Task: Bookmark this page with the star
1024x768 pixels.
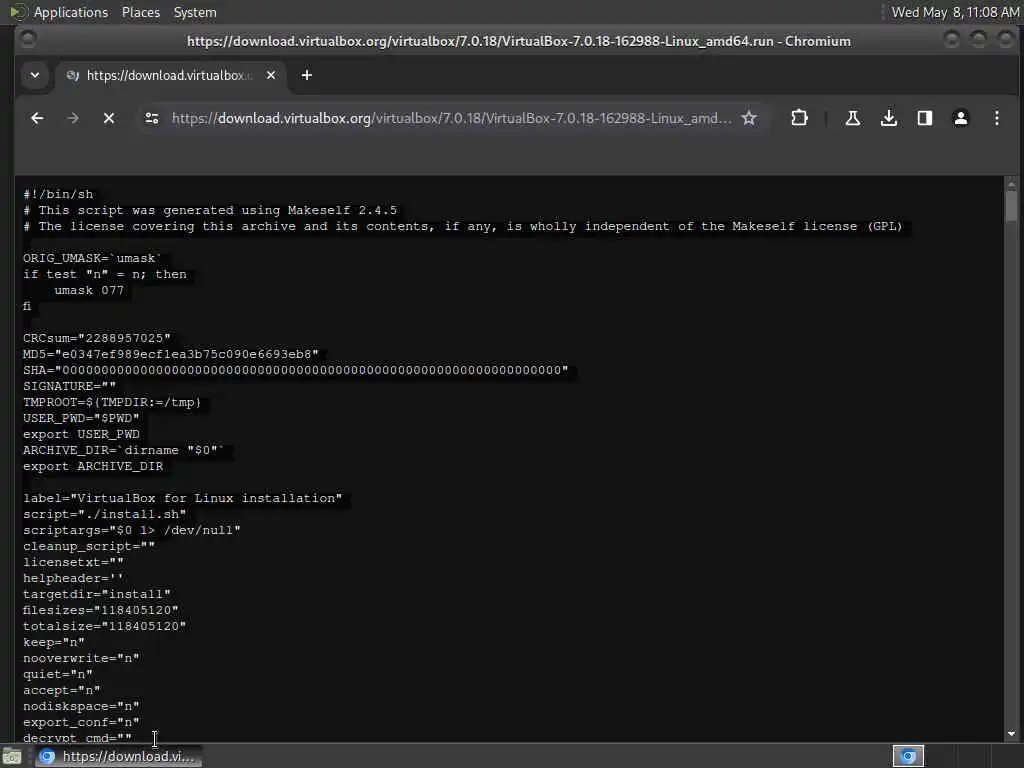Action: tap(749, 118)
